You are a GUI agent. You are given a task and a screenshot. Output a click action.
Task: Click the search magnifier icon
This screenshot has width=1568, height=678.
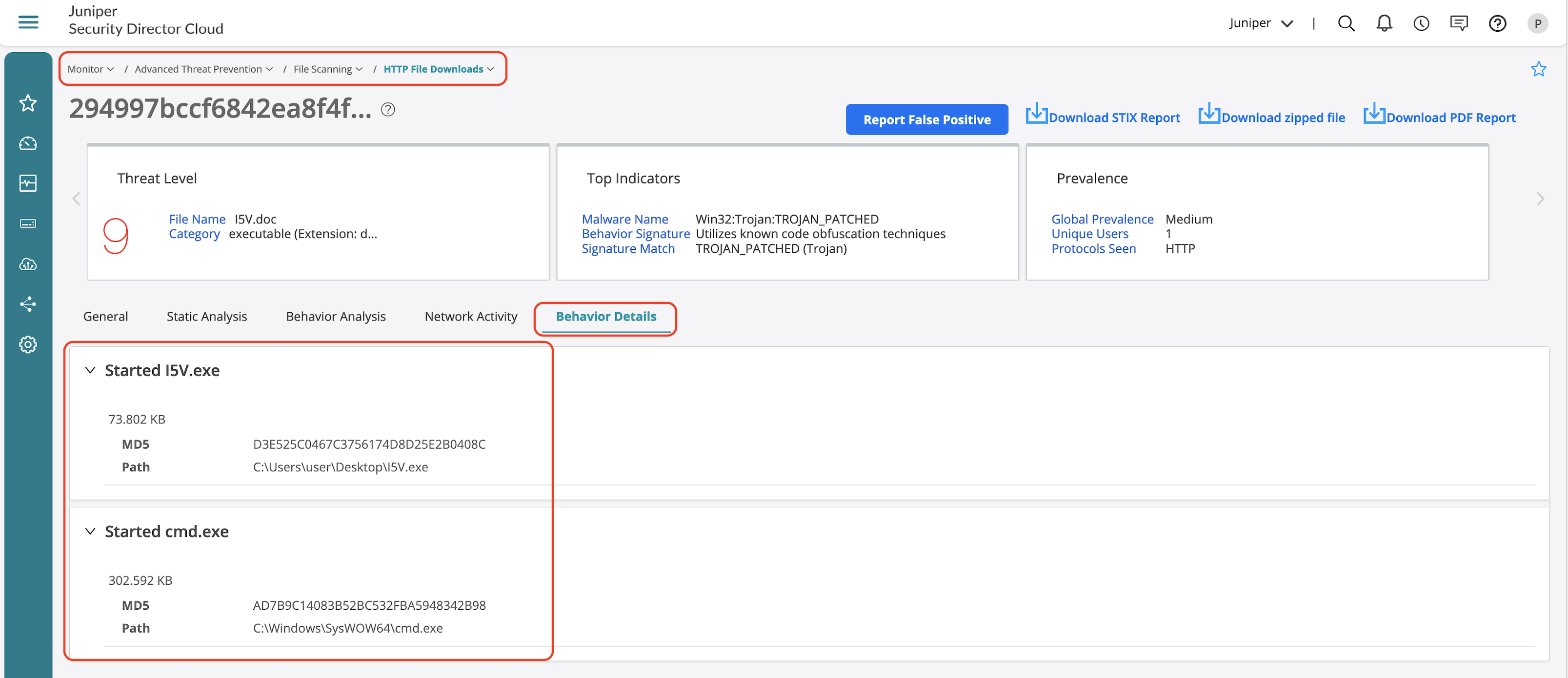click(x=1346, y=23)
